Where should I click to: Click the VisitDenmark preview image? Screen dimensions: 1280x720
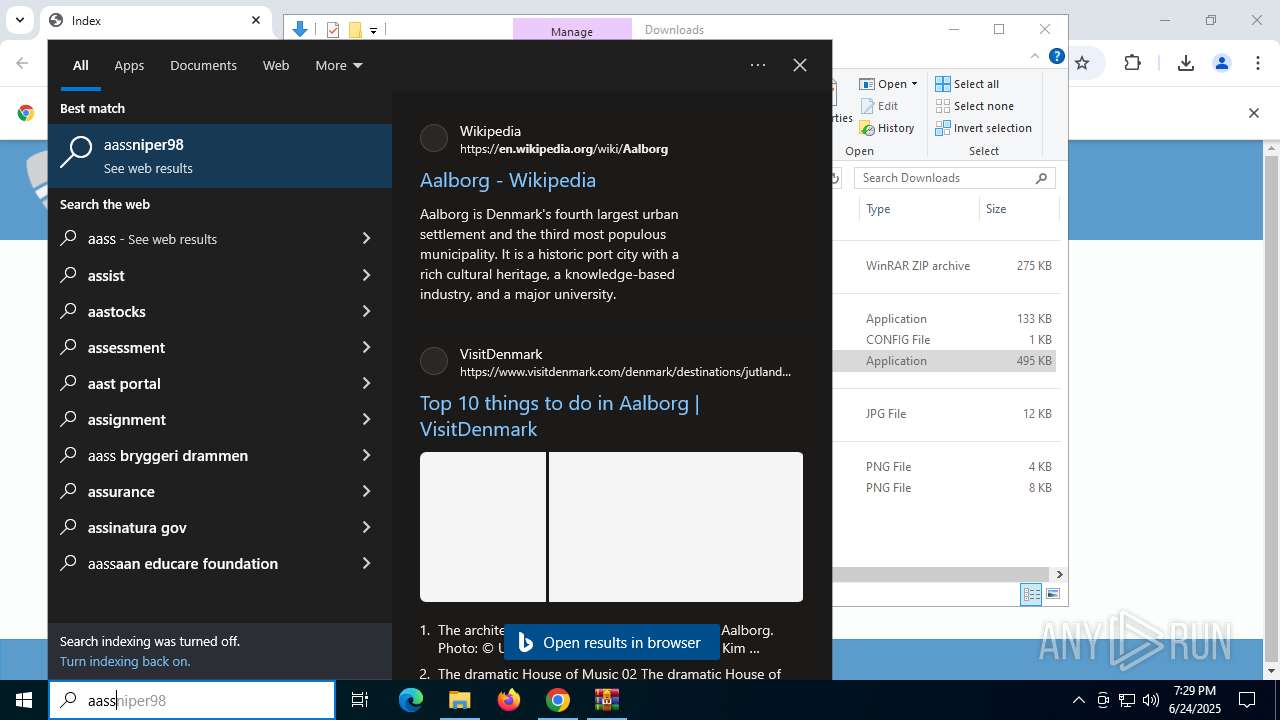[x=611, y=527]
